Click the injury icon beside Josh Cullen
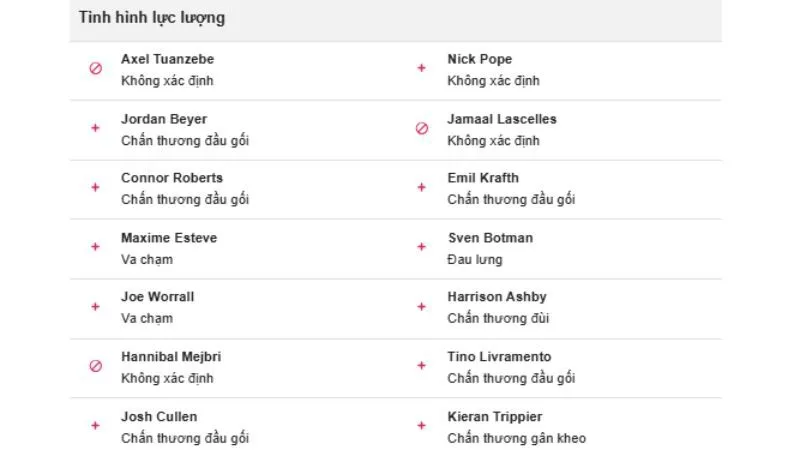The height and width of the screenshot is (450, 800). [x=96, y=425]
